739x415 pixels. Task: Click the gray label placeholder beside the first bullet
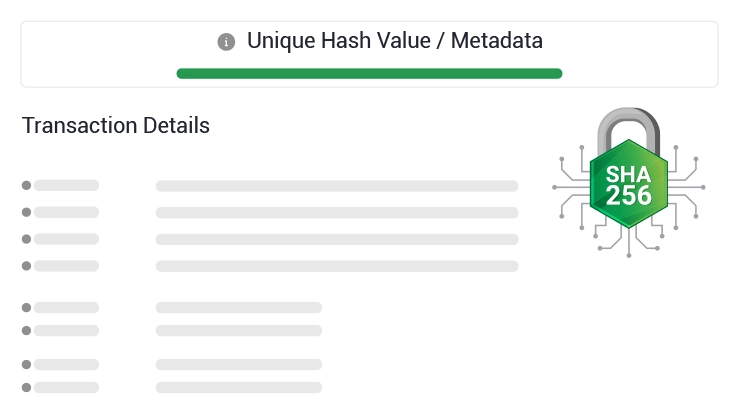click(x=67, y=185)
